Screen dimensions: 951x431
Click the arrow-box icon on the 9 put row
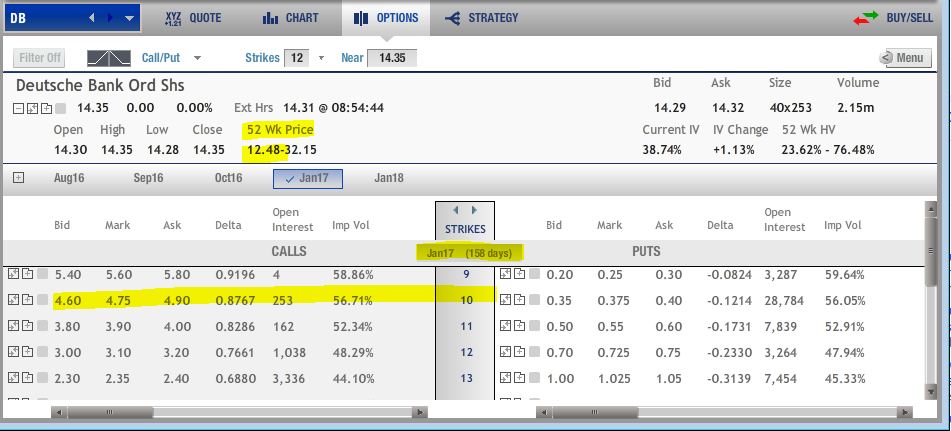pos(505,274)
